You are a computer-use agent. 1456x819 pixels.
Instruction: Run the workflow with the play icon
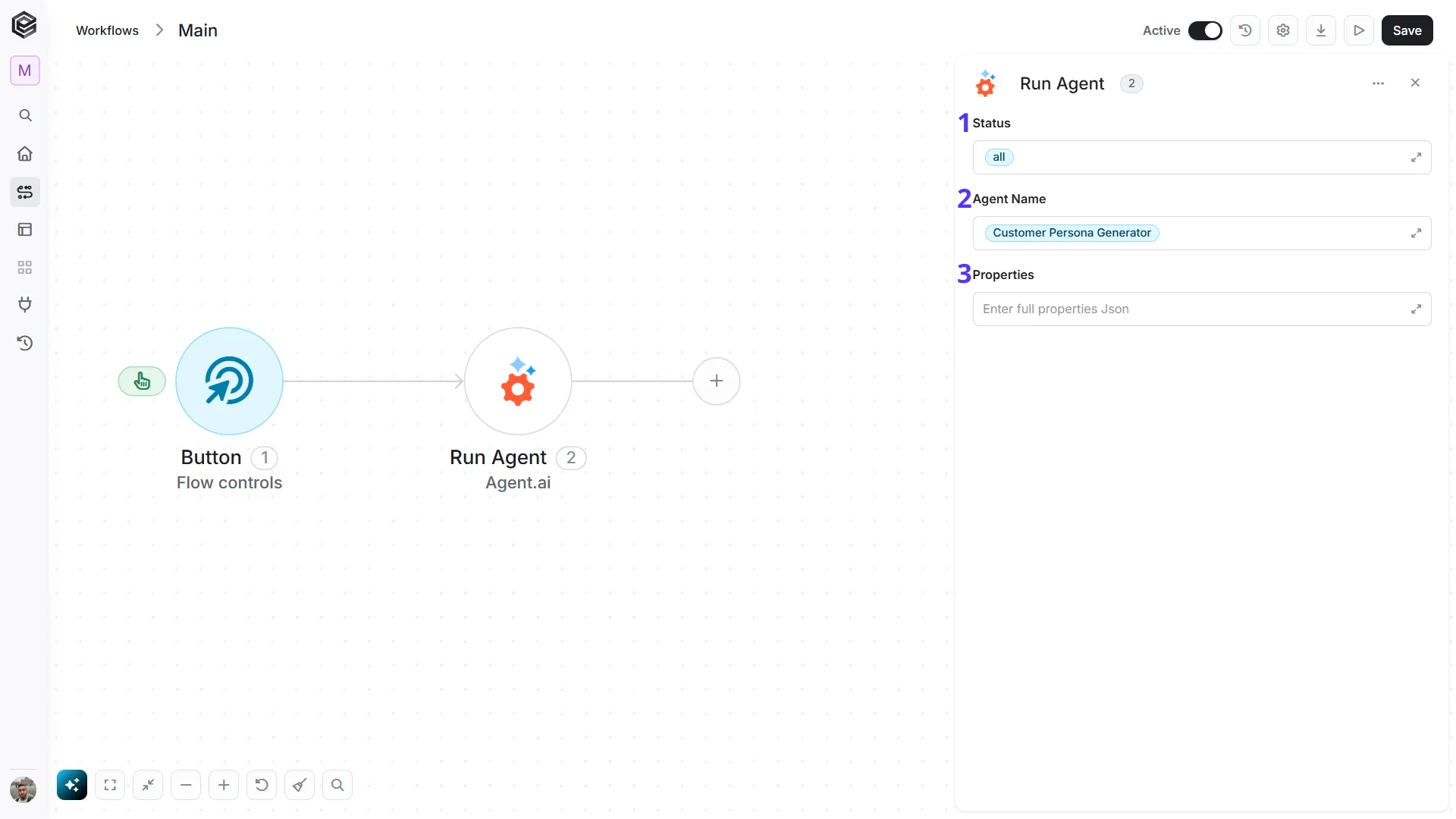pyautogui.click(x=1359, y=30)
